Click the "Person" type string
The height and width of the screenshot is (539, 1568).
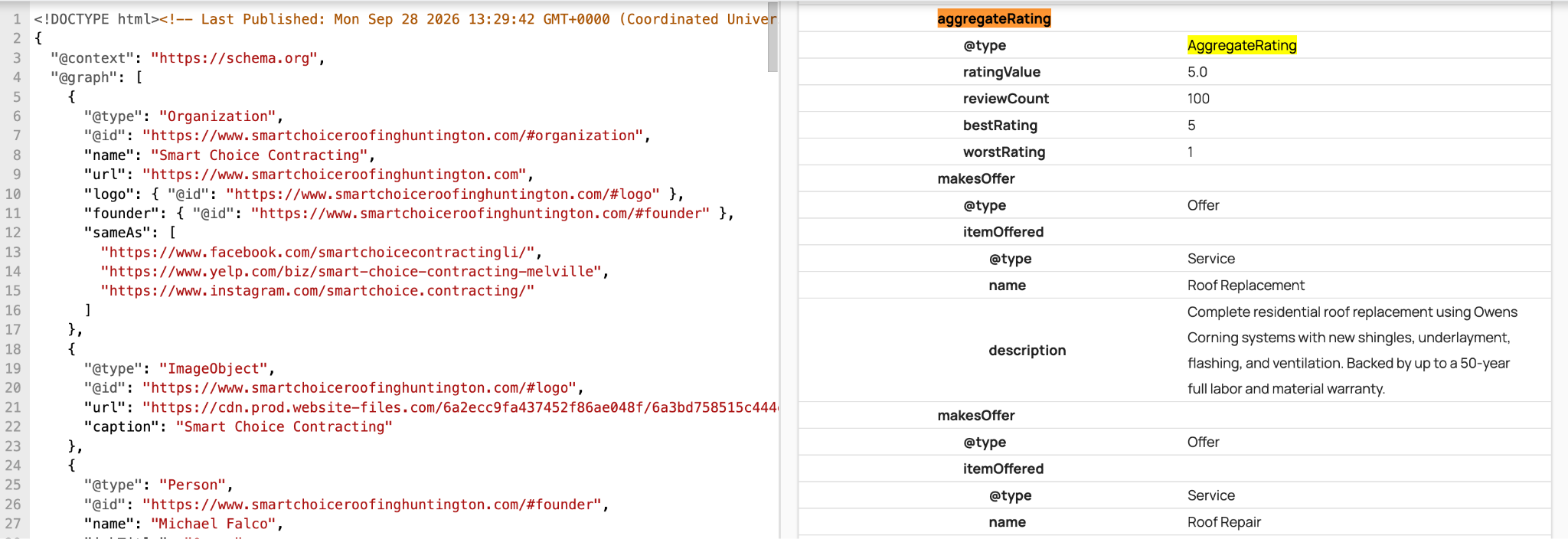[x=193, y=485]
